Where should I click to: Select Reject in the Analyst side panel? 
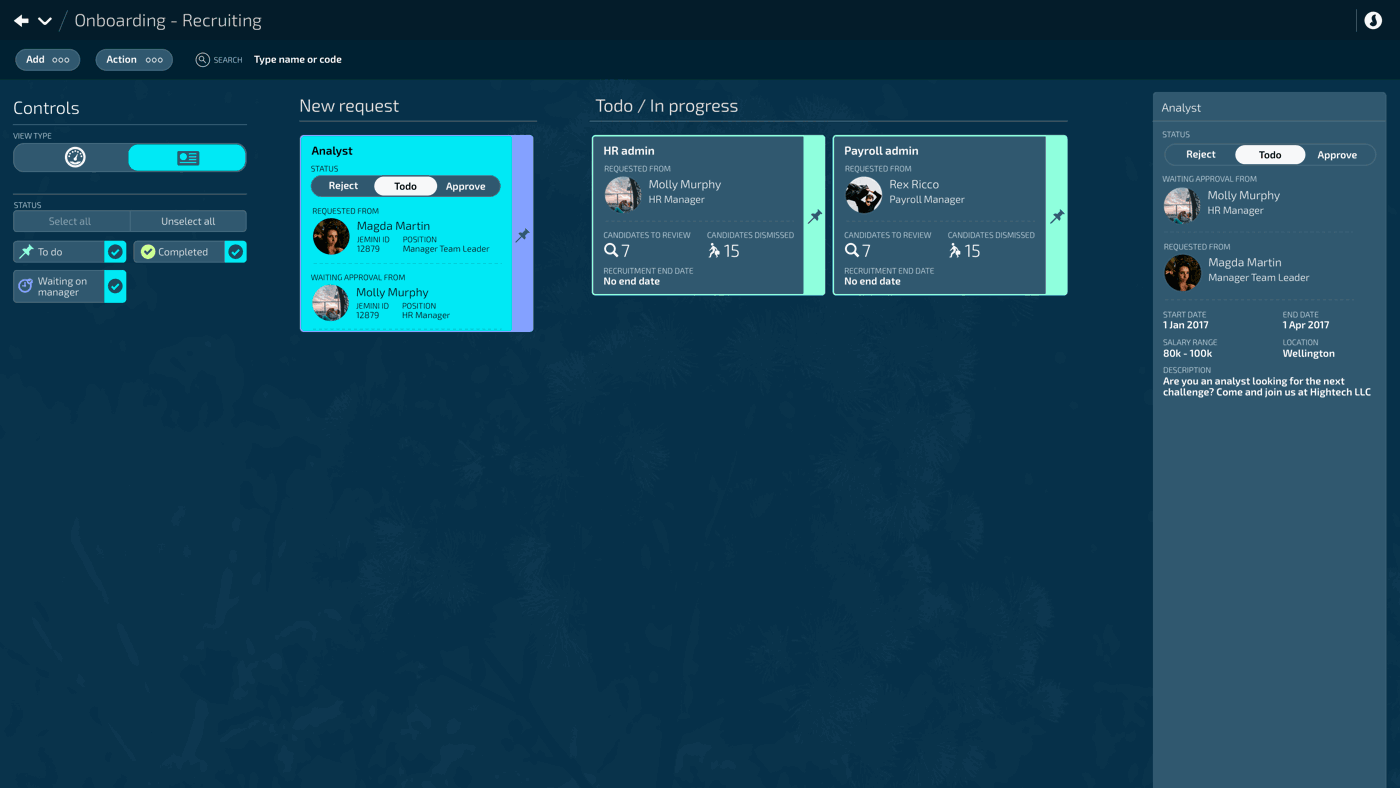click(x=1200, y=155)
